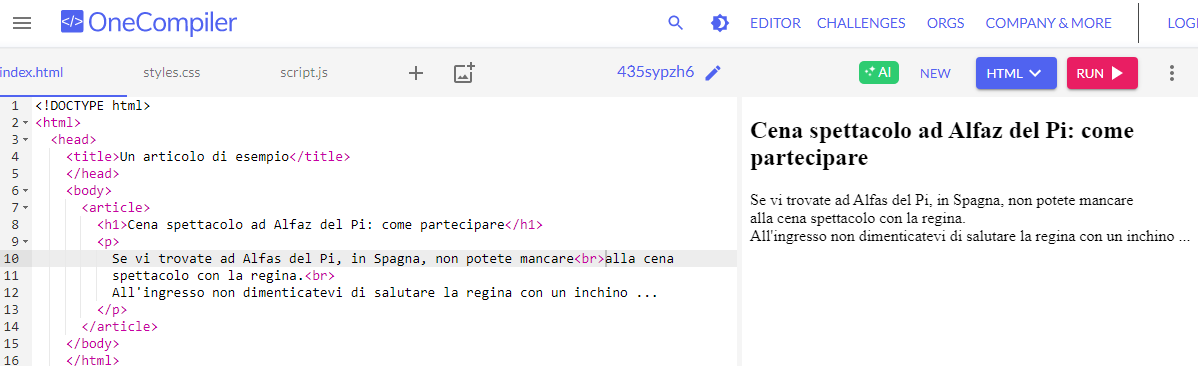The image size is (1198, 366).
Task: Open the search magnifier icon
Action: pyautogui.click(x=675, y=23)
